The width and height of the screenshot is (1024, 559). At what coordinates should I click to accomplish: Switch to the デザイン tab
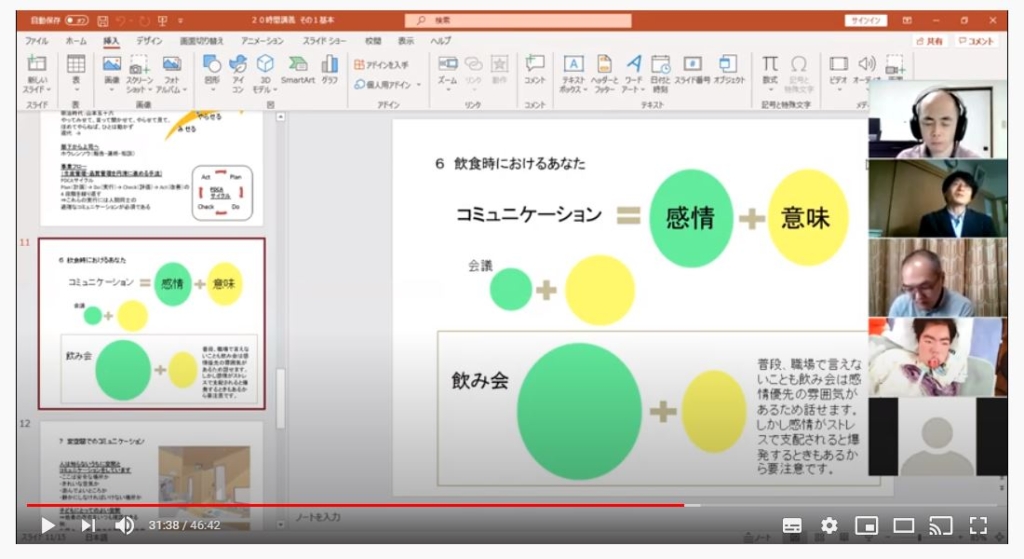tap(149, 40)
